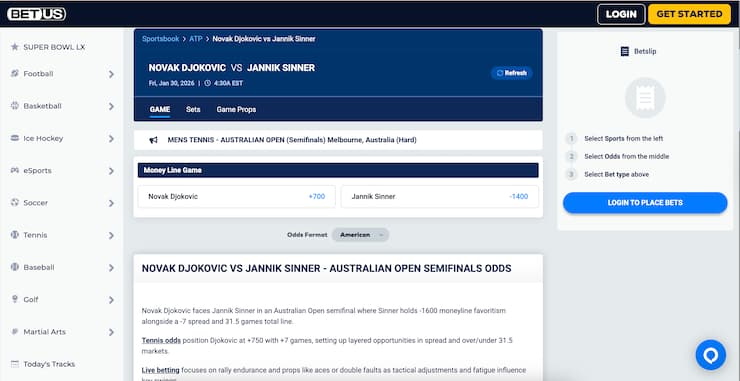Click the Today's Tracks icon
This screenshot has width=740, height=381.
(15, 364)
